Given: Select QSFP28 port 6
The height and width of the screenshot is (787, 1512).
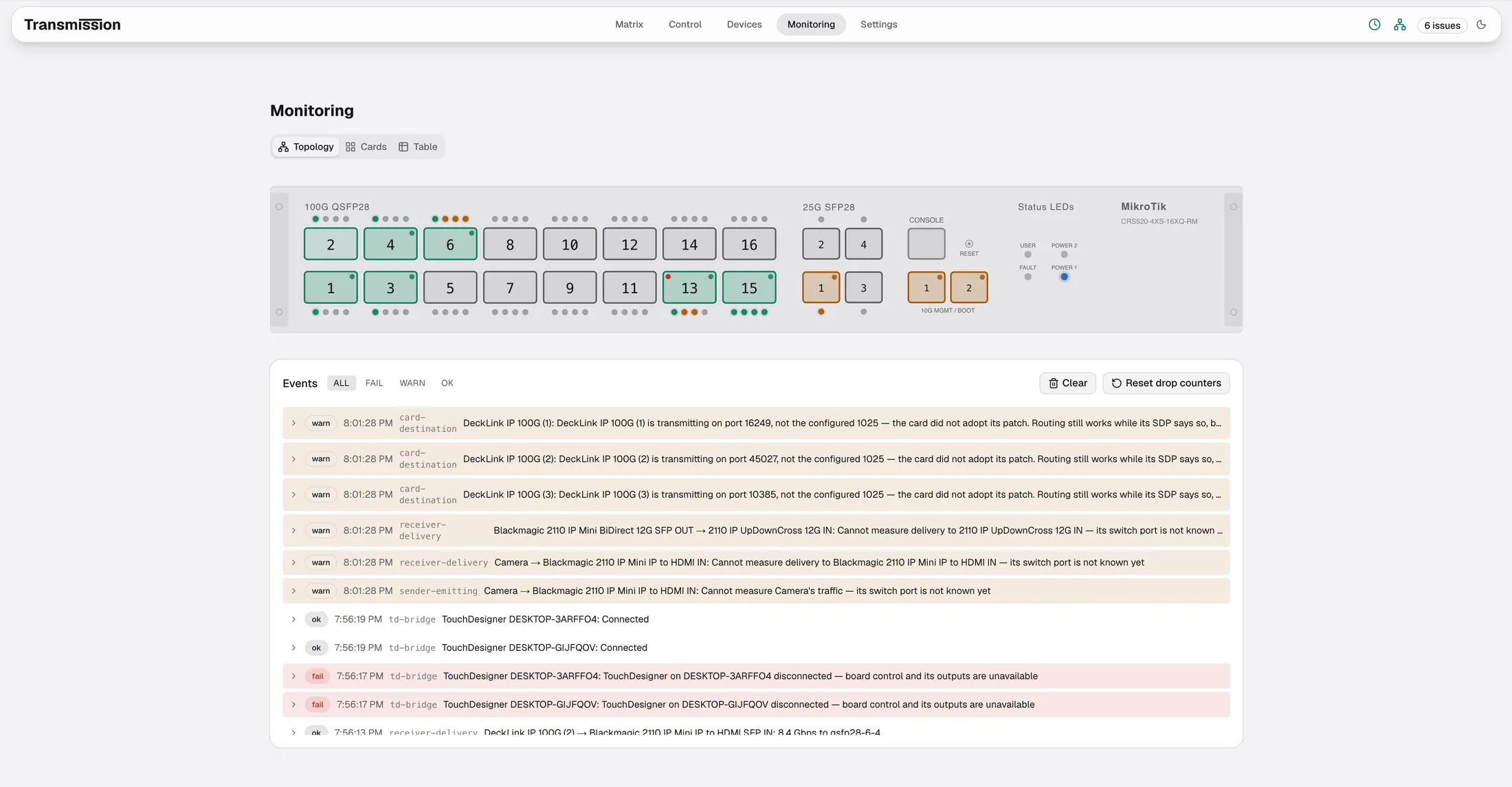Looking at the screenshot, I should [450, 244].
